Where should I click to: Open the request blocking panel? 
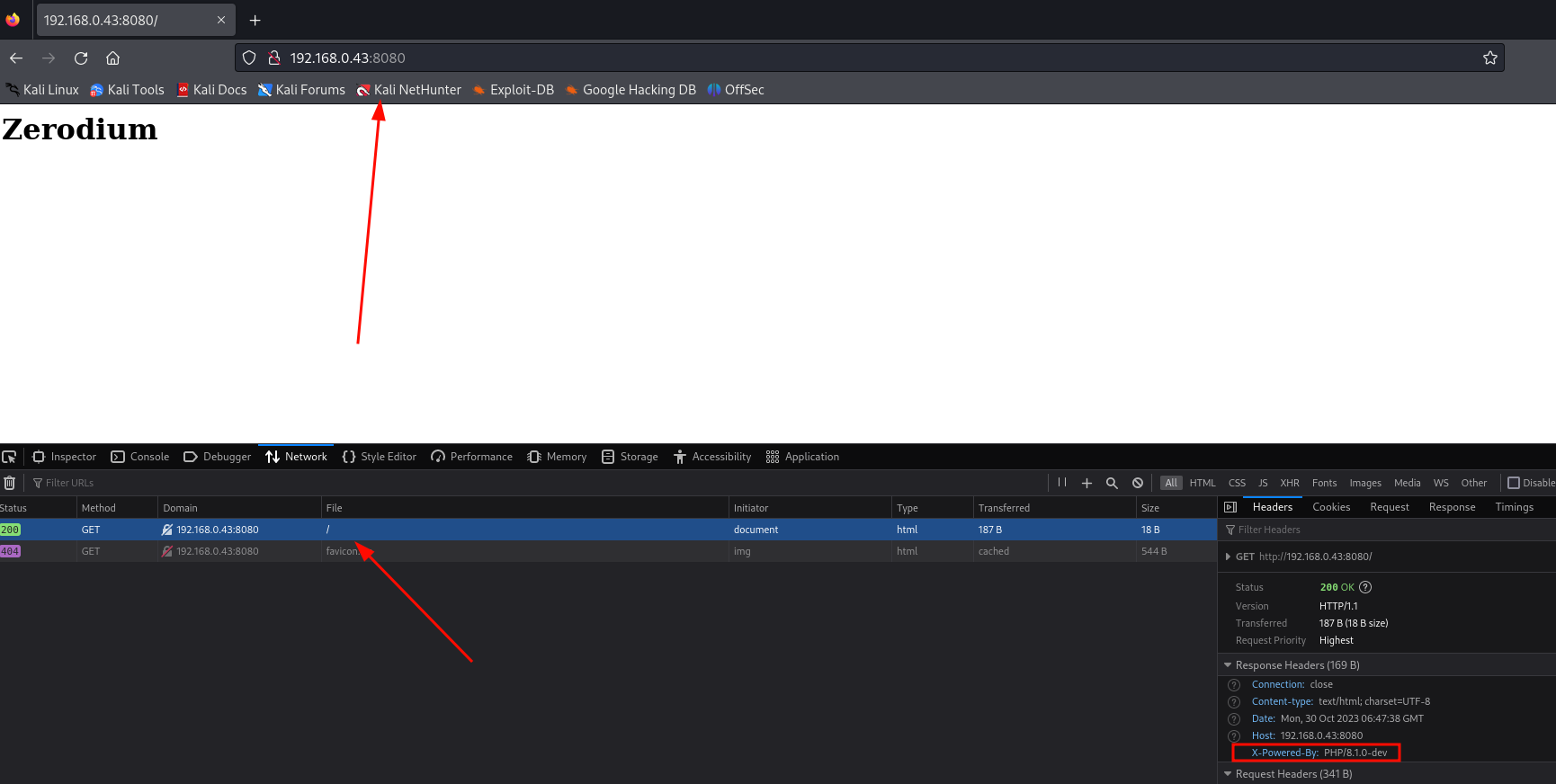click(1138, 483)
